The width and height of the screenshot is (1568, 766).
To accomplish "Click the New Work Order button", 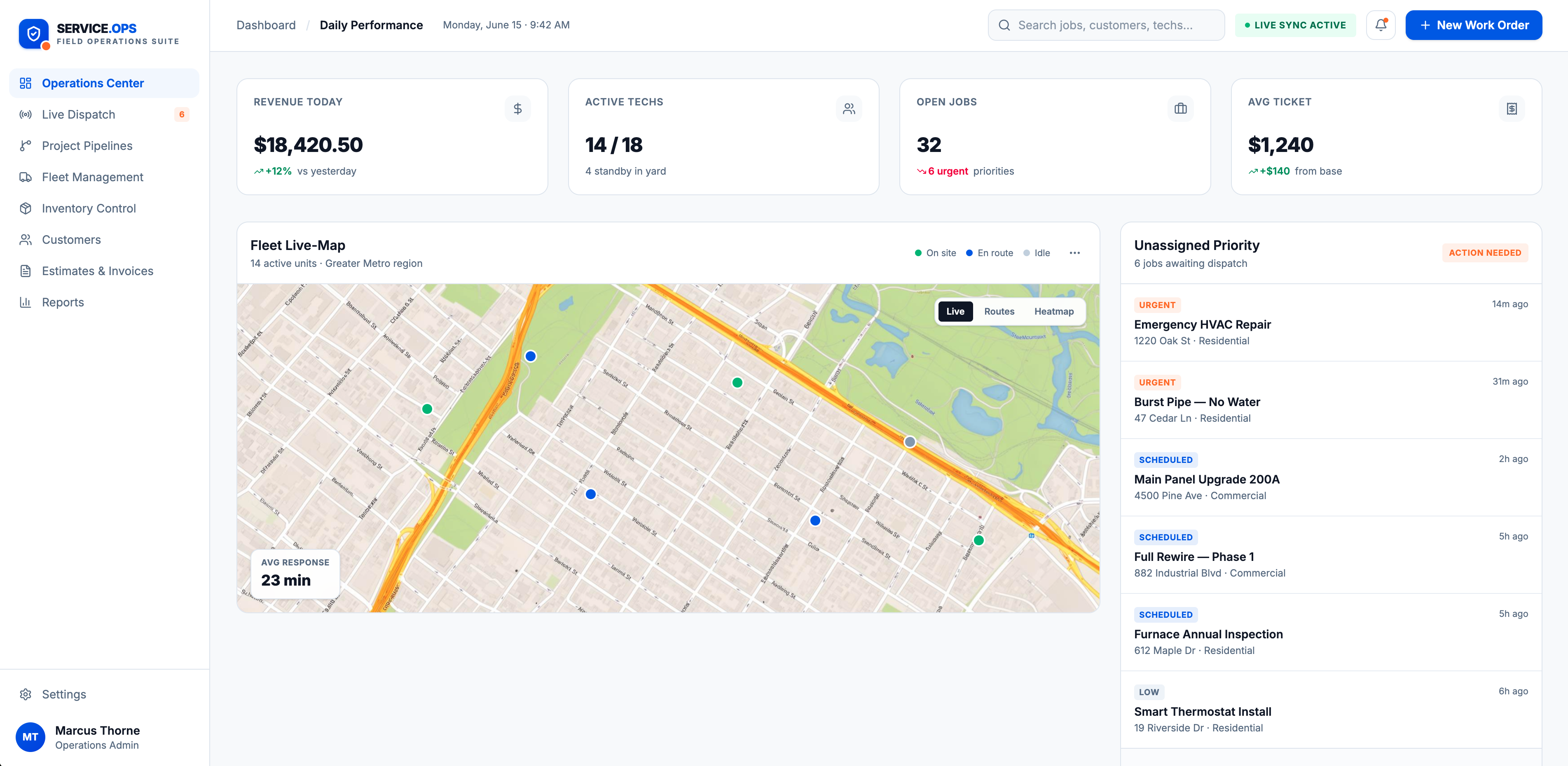I will pos(1473,25).
